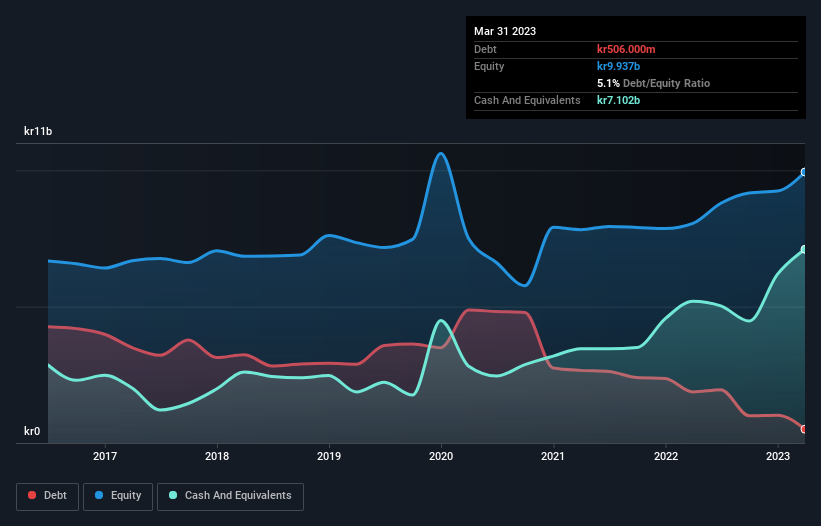Click the 5.1% Debt/Equity Ratio text

click(x=653, y=83)
